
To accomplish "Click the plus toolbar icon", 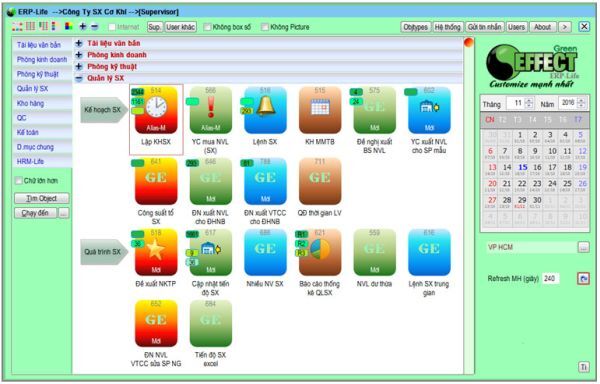I will [83, 26].
